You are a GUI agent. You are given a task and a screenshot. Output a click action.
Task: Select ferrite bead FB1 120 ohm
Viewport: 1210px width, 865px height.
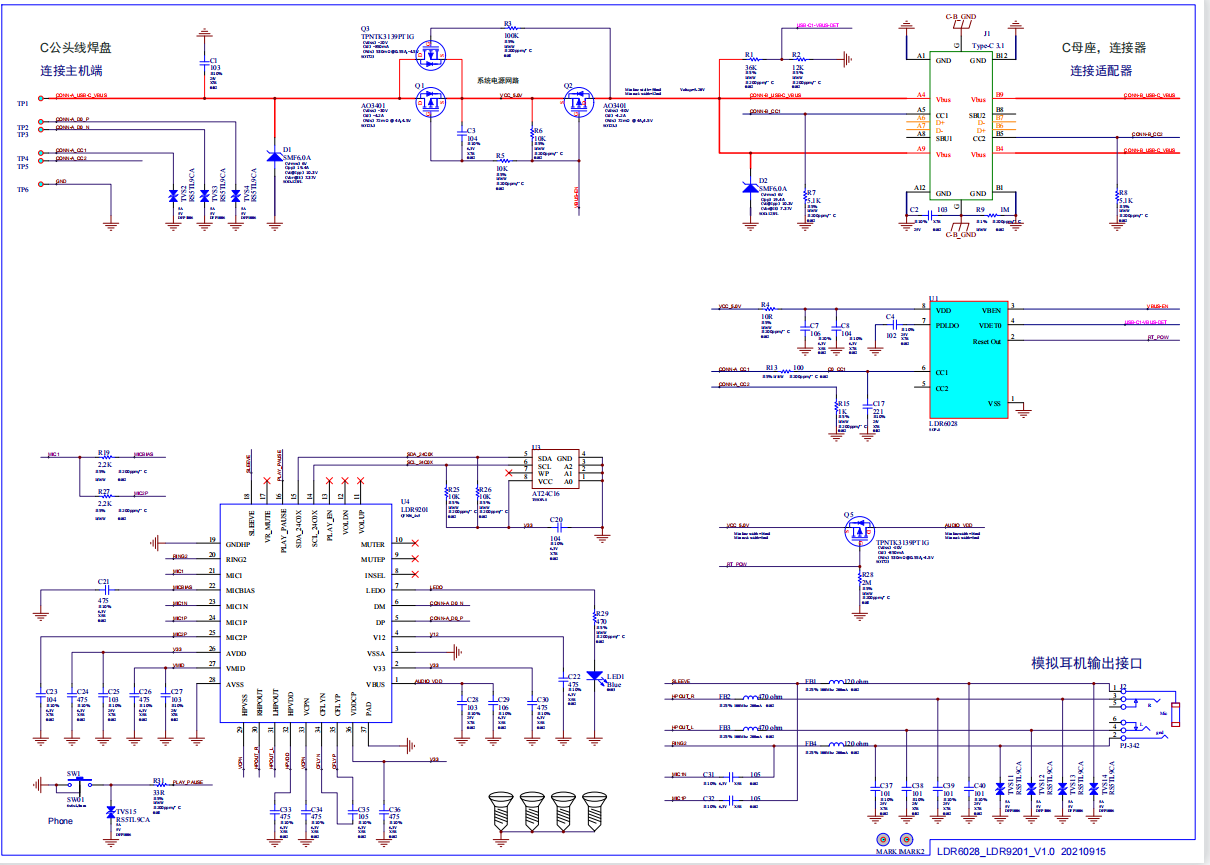click(836, 683)
